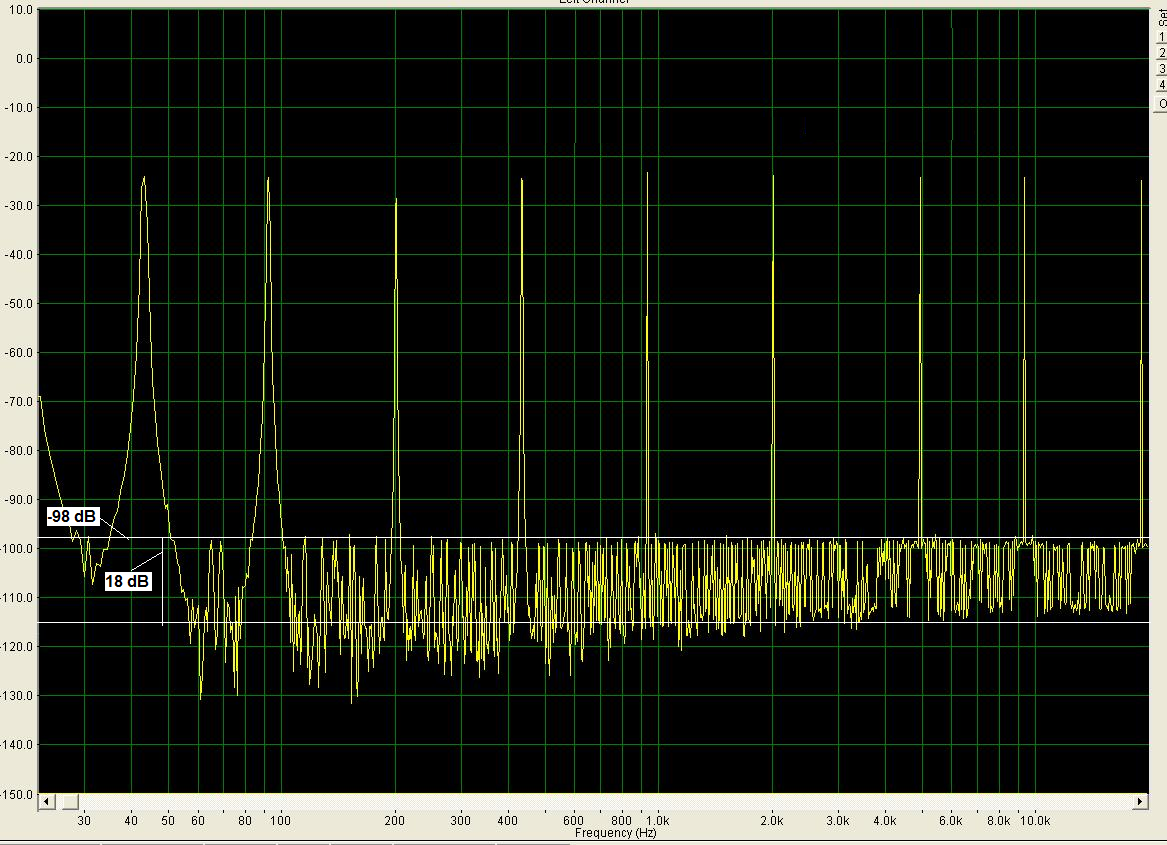Click the 'Frequency (Hz)' axis title
Viewport: 1167px width, 845px height.
[x=616, y=833]
